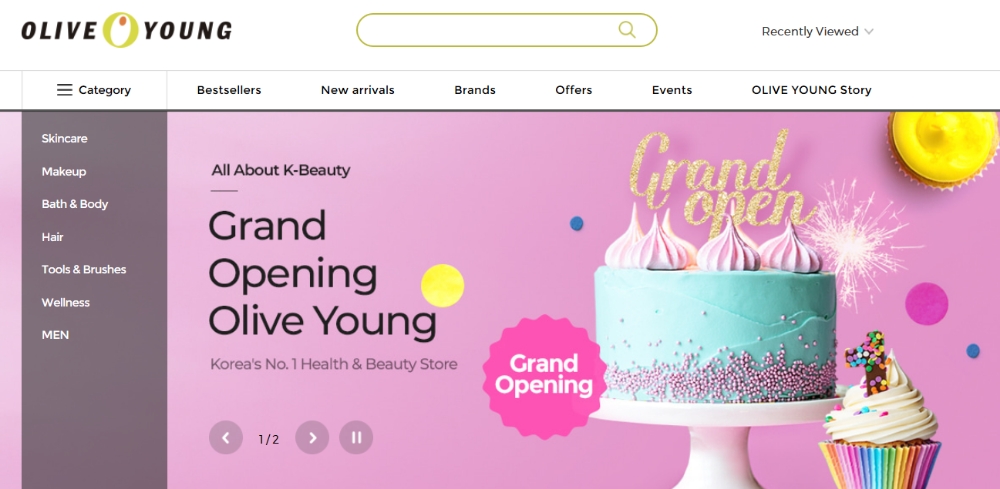Viewport: 1000px width, 489px height.
Task: Go to New arrivals page
Action: point(358,90)
